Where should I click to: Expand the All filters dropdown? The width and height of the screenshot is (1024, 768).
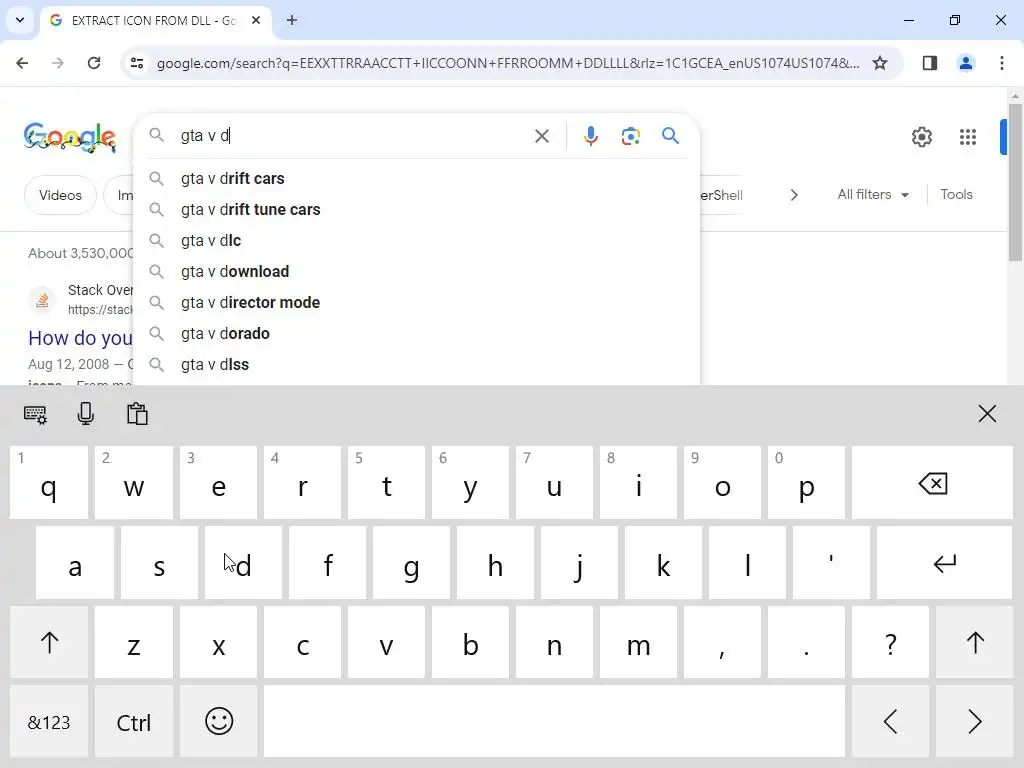click(x=873, y=195)
